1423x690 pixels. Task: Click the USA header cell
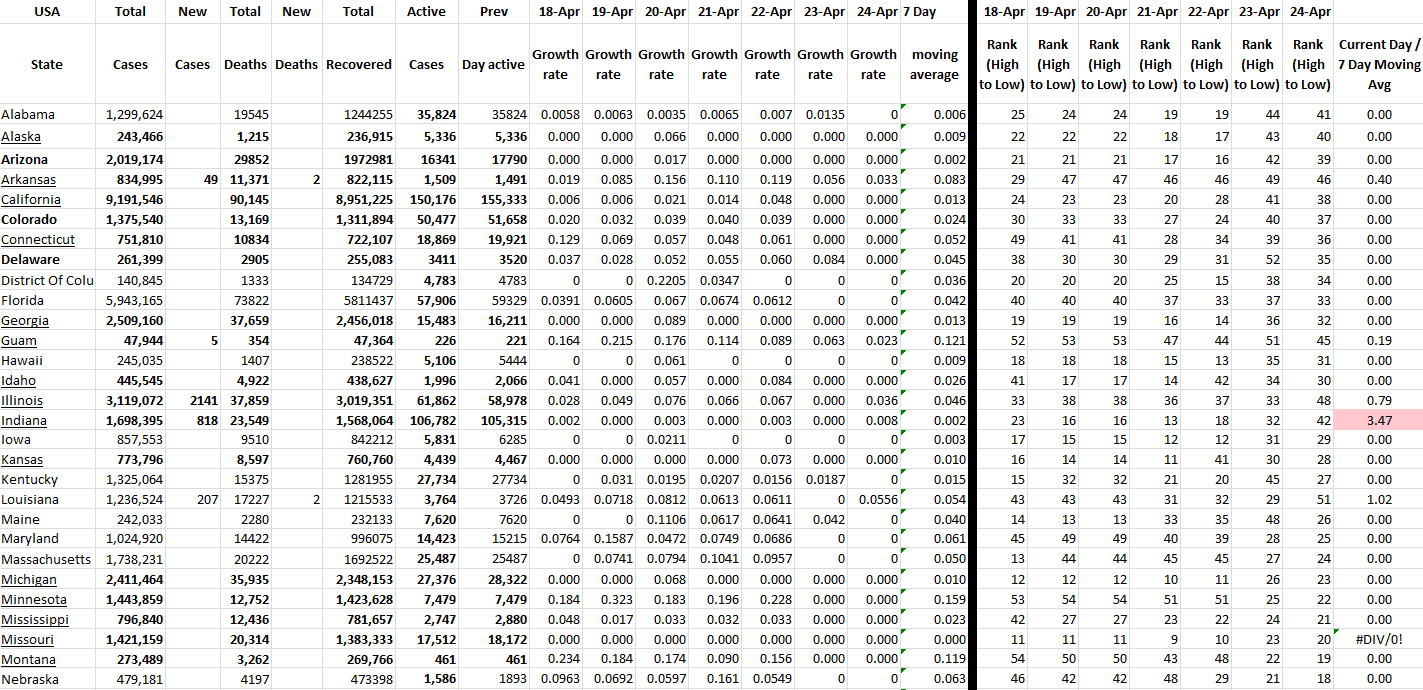pos(47,12)
